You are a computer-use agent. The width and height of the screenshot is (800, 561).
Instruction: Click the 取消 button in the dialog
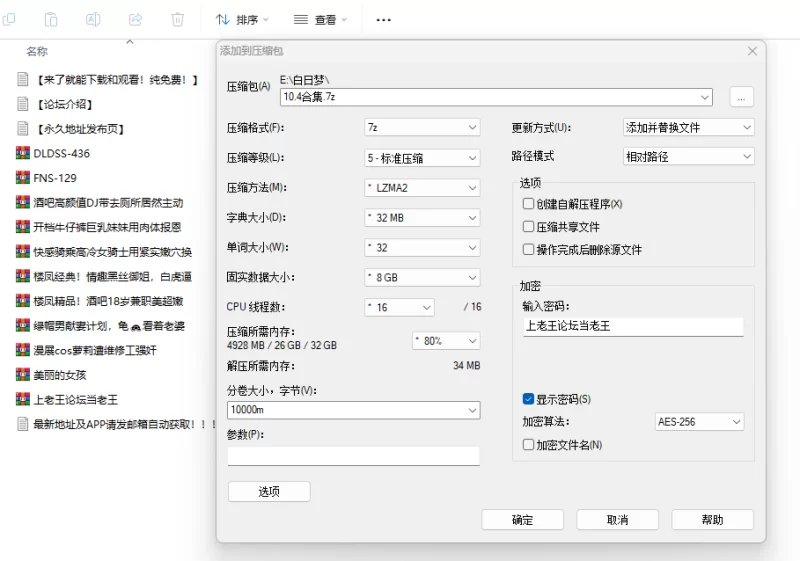click(617, 520)
